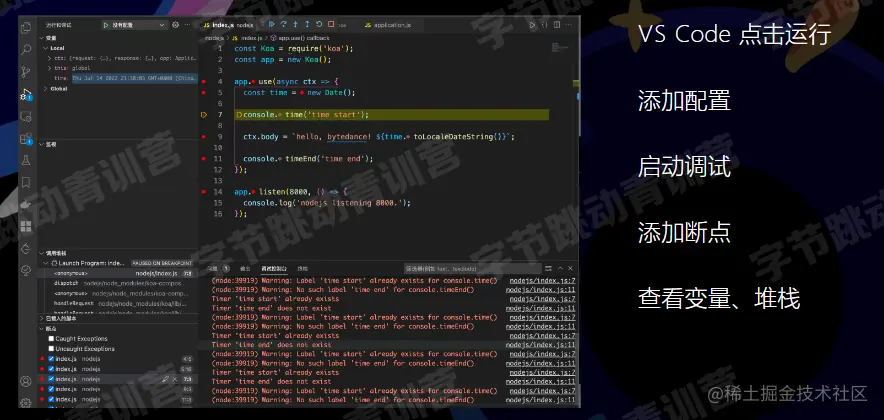This screenshot has width=884, height=420.
Task: Click the Run file icon in editor title
Action: pos(532,25)
